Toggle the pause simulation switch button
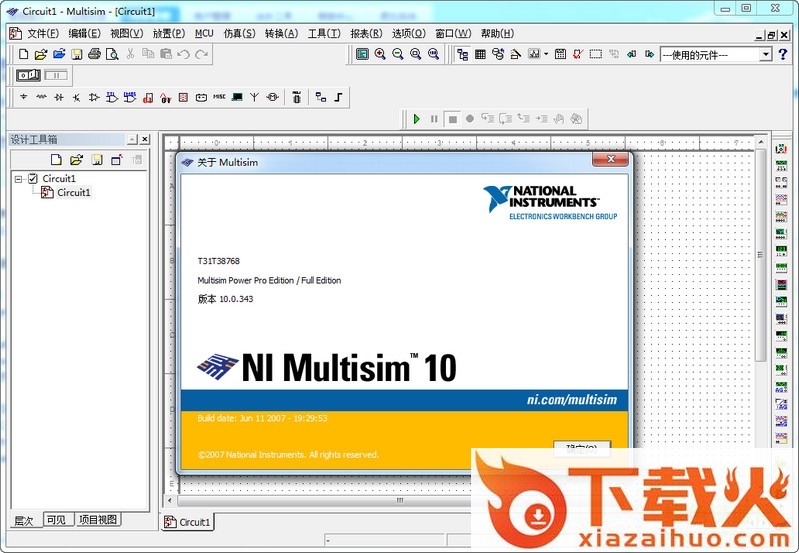 pos(56,75)
